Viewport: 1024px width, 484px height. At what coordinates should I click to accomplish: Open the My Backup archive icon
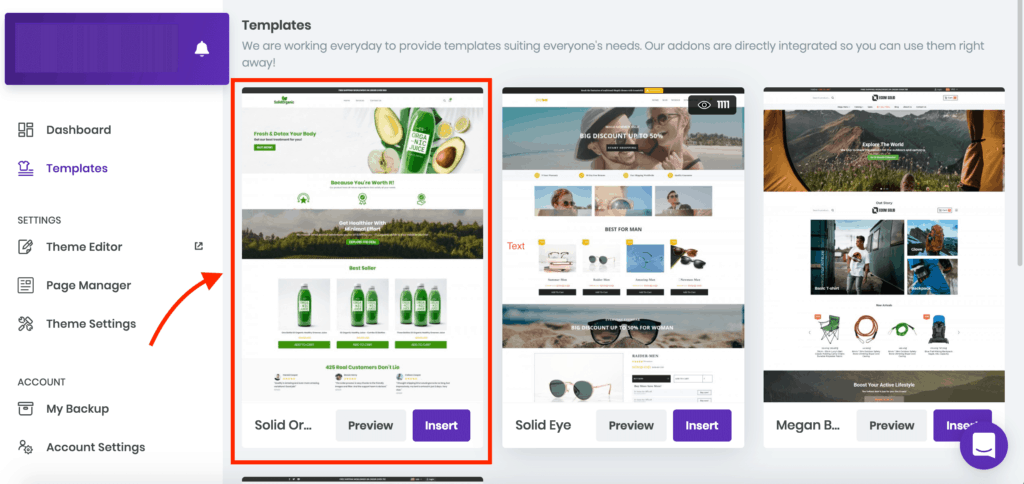[x=25, y=409]
